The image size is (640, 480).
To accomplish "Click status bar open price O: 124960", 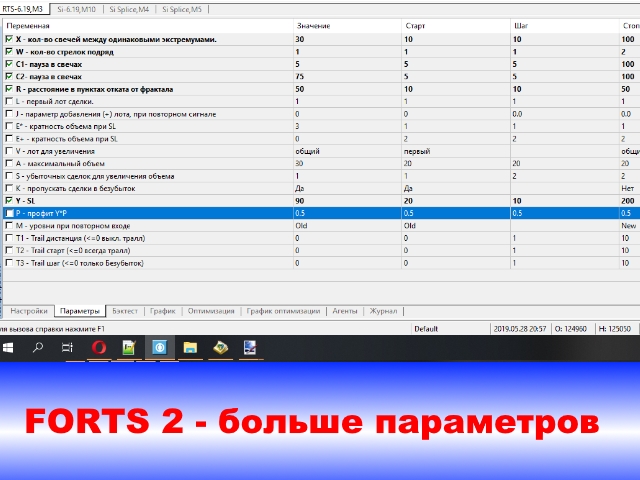I will [570, 329].
